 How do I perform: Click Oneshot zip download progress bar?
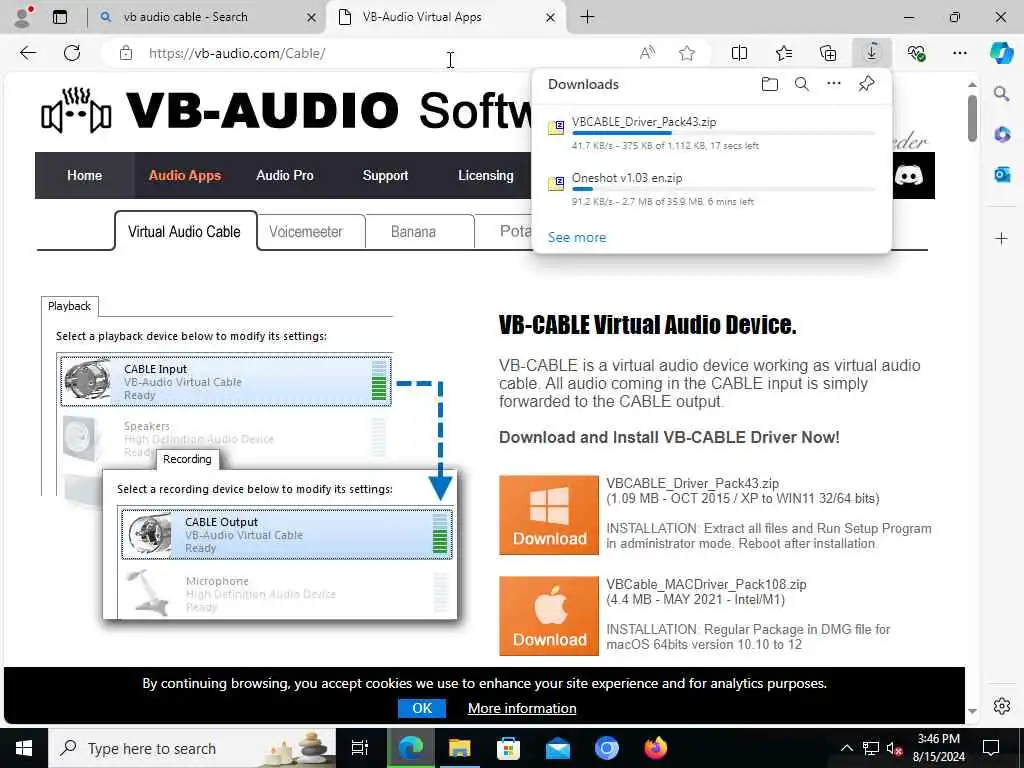pos(723,189)
